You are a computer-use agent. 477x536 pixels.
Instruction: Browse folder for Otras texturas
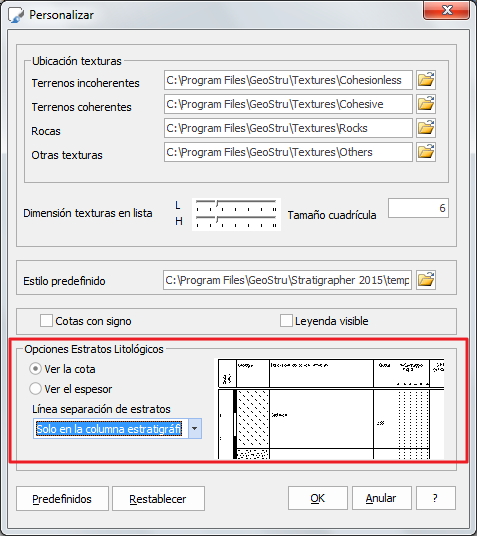pyautogui.click(x=426, y=152)
